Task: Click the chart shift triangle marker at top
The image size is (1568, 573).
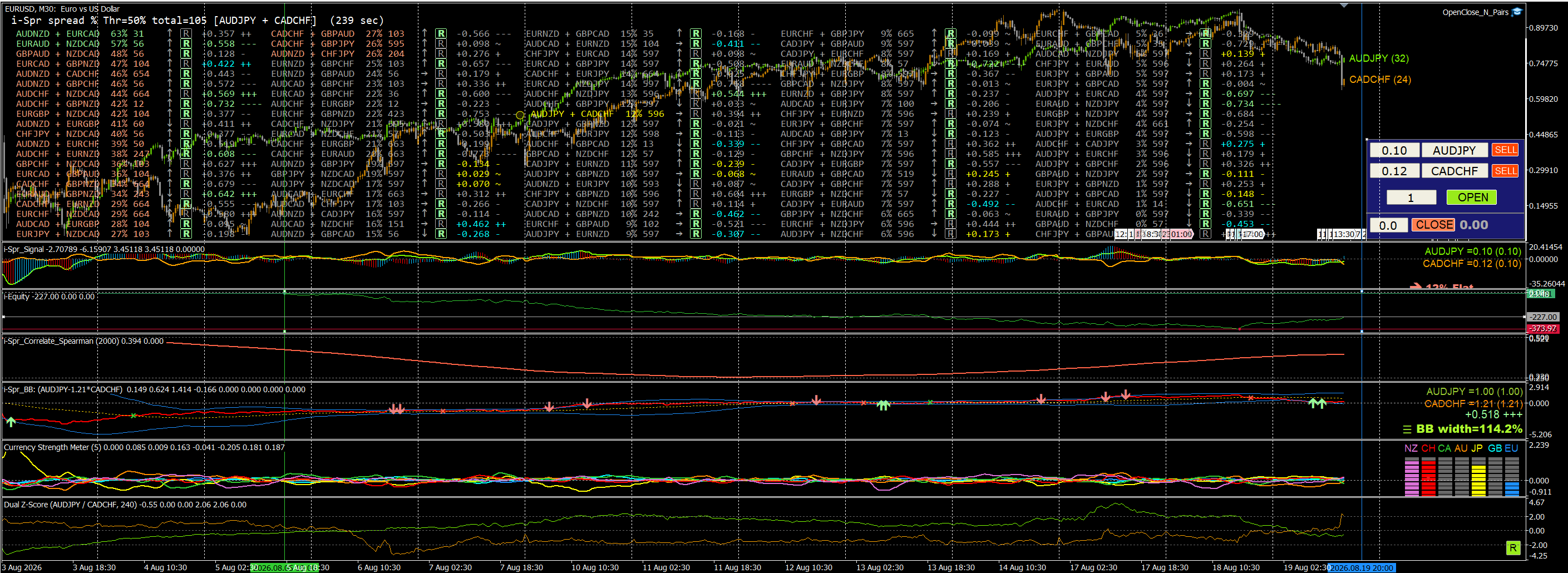Action: coord(1344,6)
